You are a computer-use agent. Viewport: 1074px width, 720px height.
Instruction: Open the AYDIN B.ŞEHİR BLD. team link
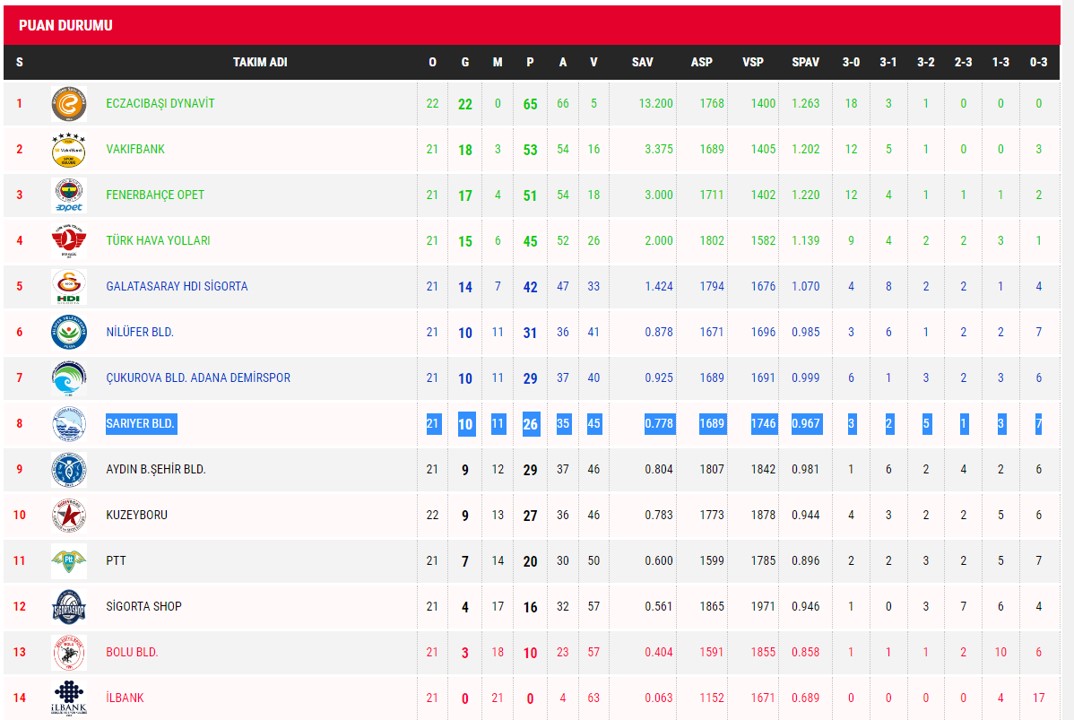pyautogui.click(x=155, y=469)
